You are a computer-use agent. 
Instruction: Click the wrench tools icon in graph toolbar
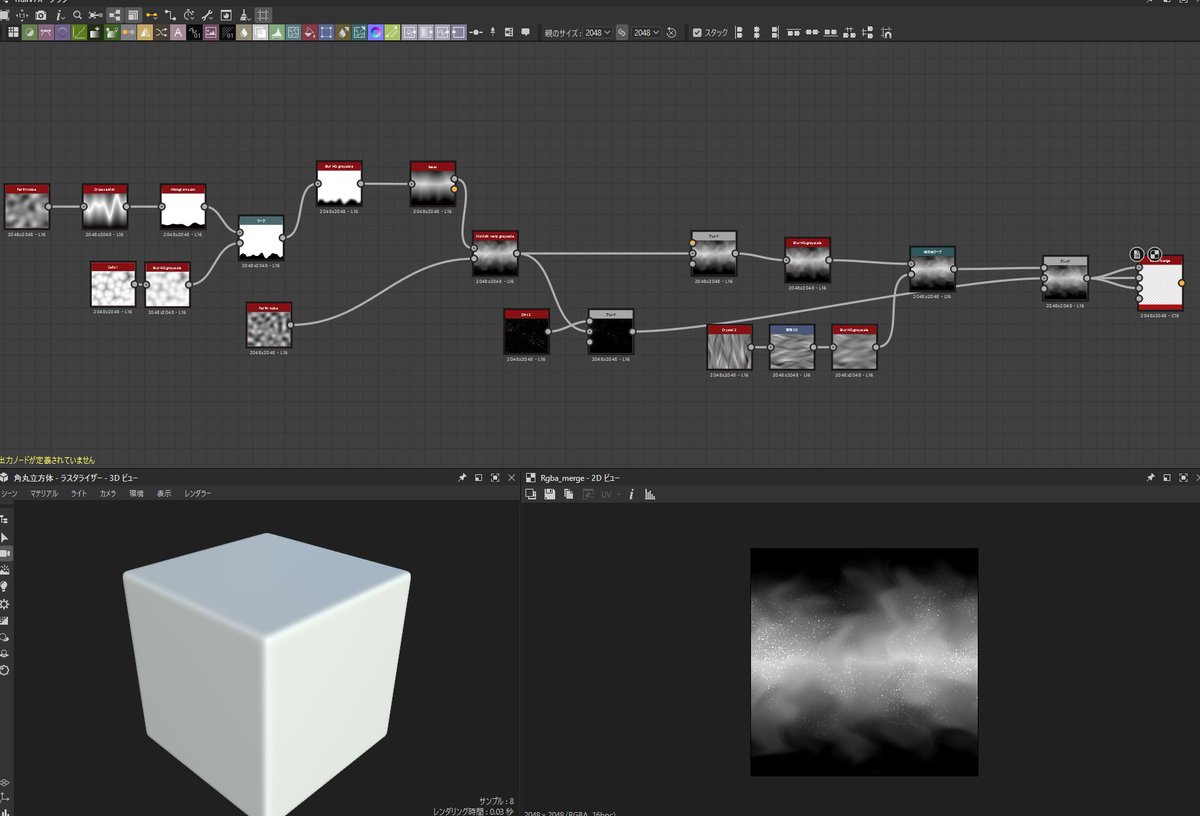(x=208, y=15)
